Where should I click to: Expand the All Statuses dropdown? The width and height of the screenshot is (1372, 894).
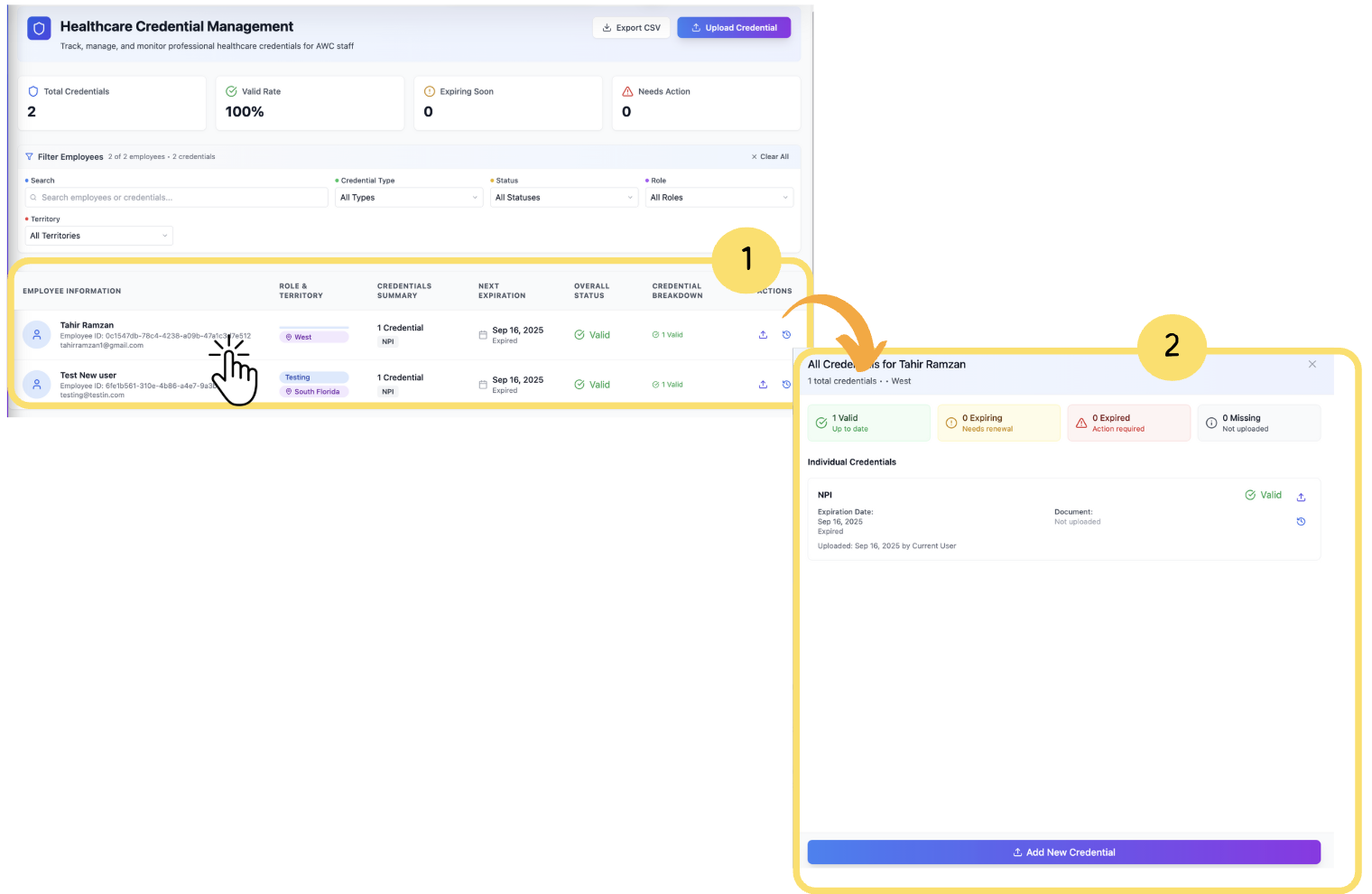[564, 198]
